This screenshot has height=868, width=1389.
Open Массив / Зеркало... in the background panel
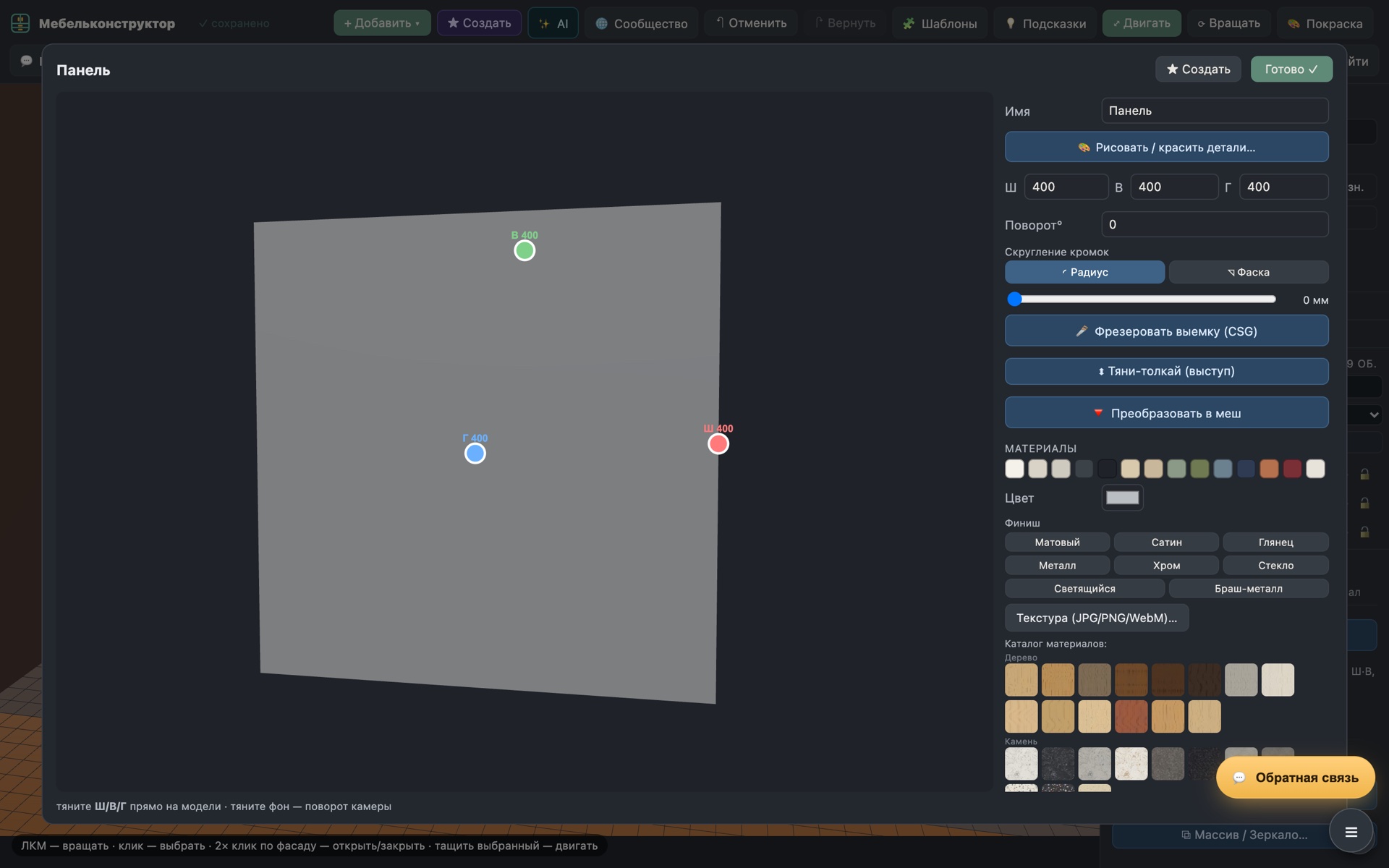(x=1244, y=835)
